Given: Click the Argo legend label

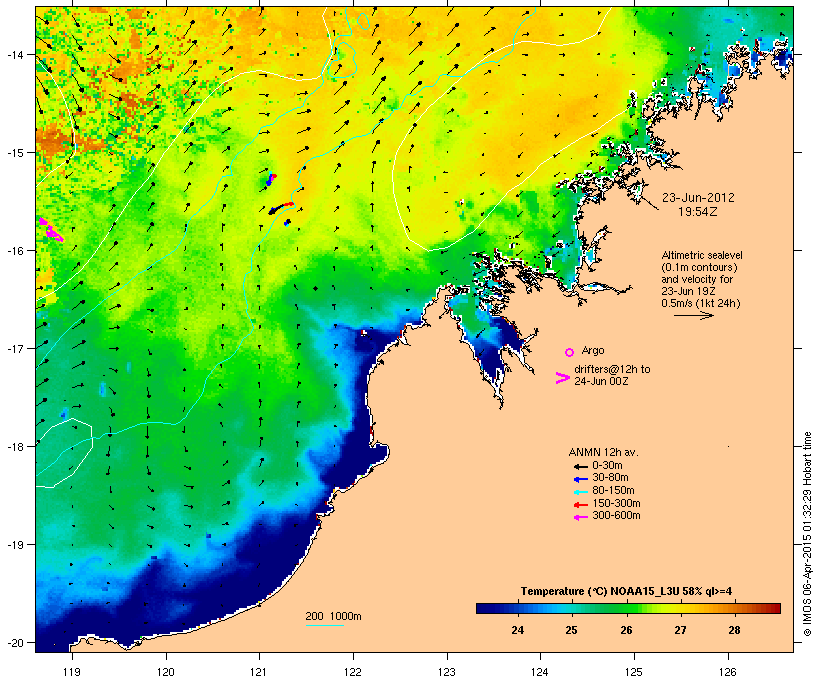Looking at the screenshot, I should 593,350.
